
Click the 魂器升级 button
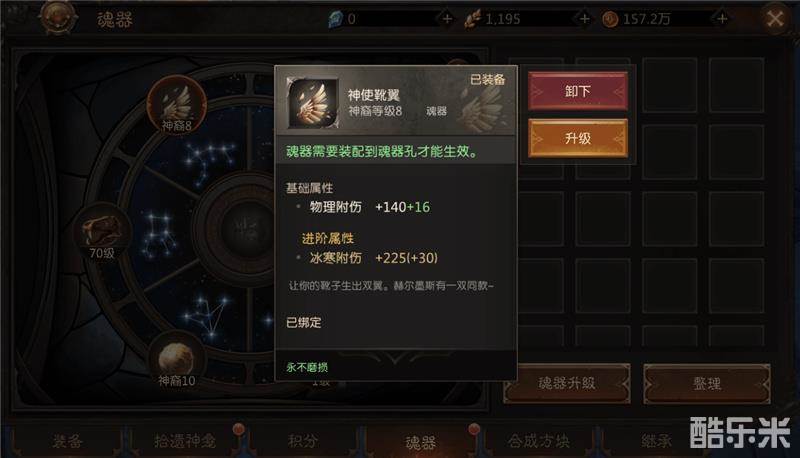click(x=566, y=383)
